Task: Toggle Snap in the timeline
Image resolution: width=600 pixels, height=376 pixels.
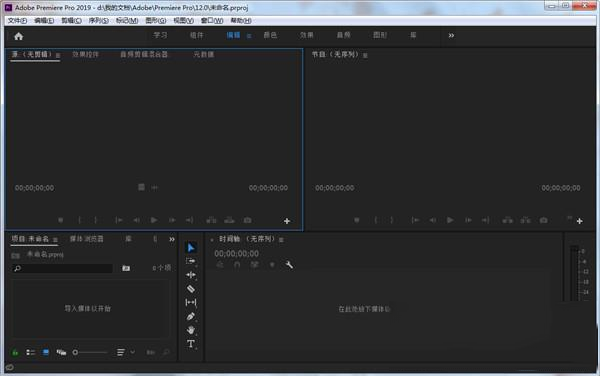Action: (237, 265)
